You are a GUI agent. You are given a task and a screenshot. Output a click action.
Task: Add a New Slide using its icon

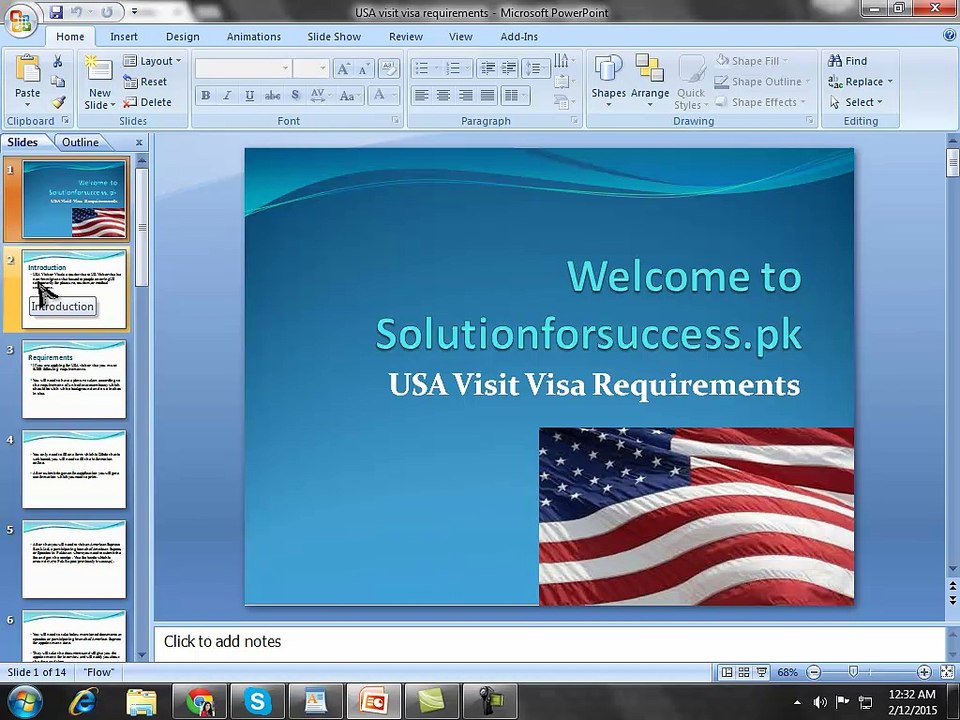point(99,69)
